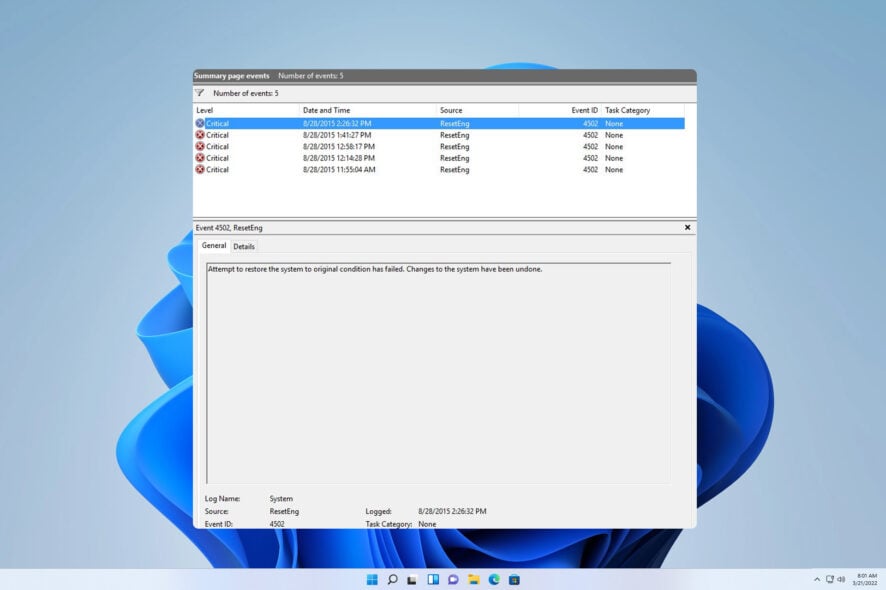886x590 pixels.
Task: Open the Widgets panel from taskbar
Action: 433,579
